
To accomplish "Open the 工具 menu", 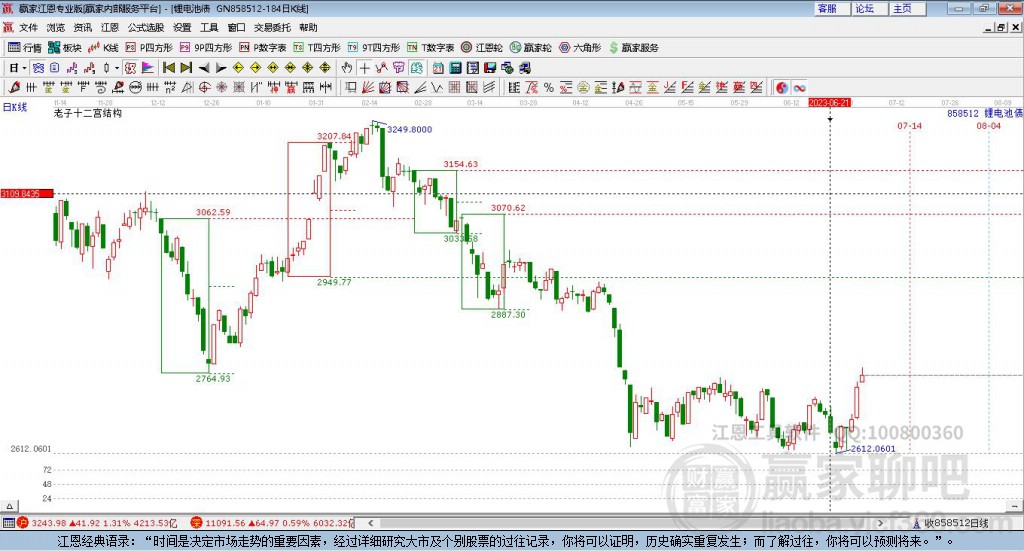I will coord(209,27).
